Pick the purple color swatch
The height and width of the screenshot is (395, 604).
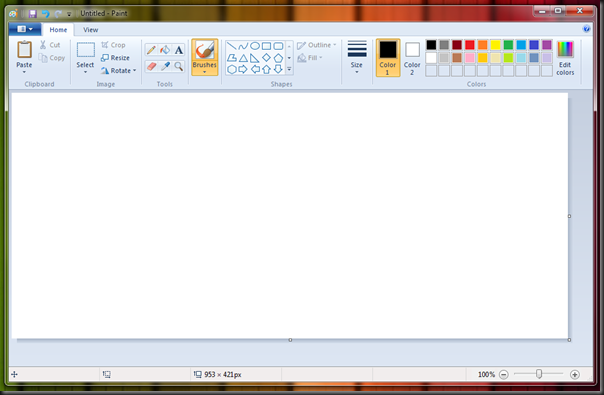547,45
